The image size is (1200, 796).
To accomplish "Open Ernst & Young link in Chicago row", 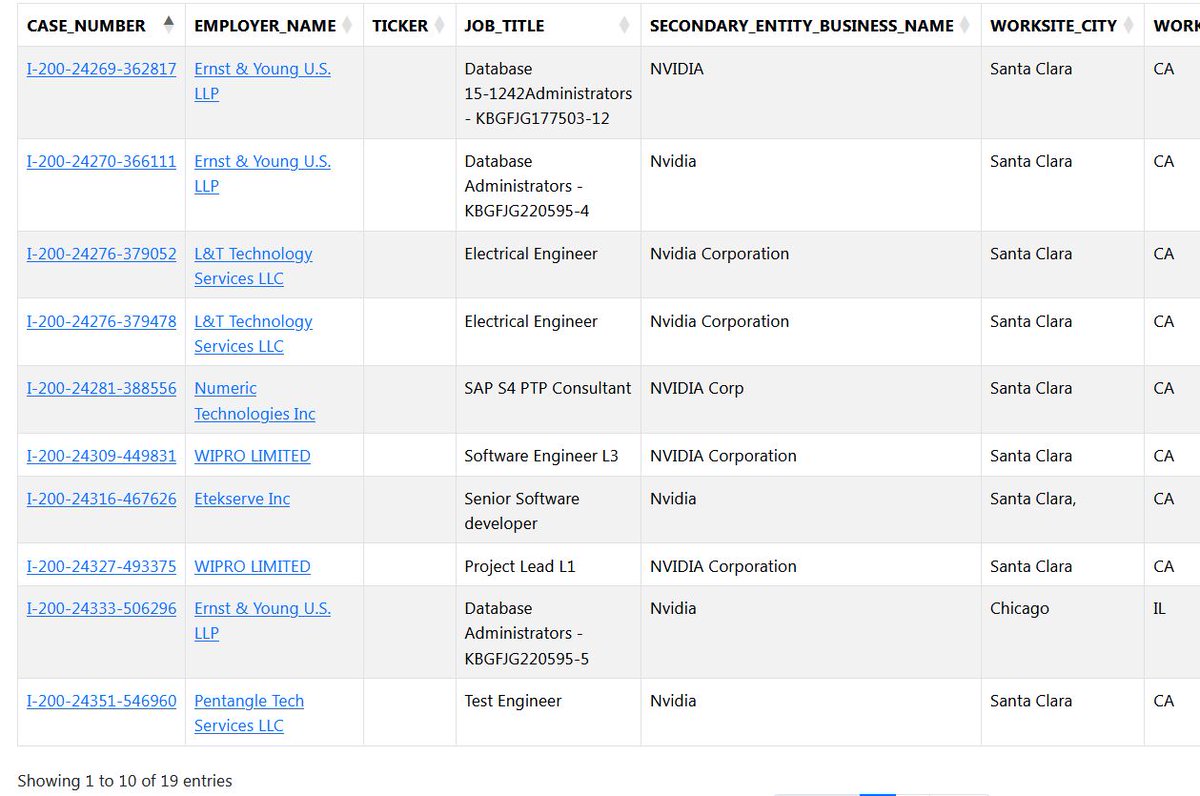I will (x=262, y=621).
